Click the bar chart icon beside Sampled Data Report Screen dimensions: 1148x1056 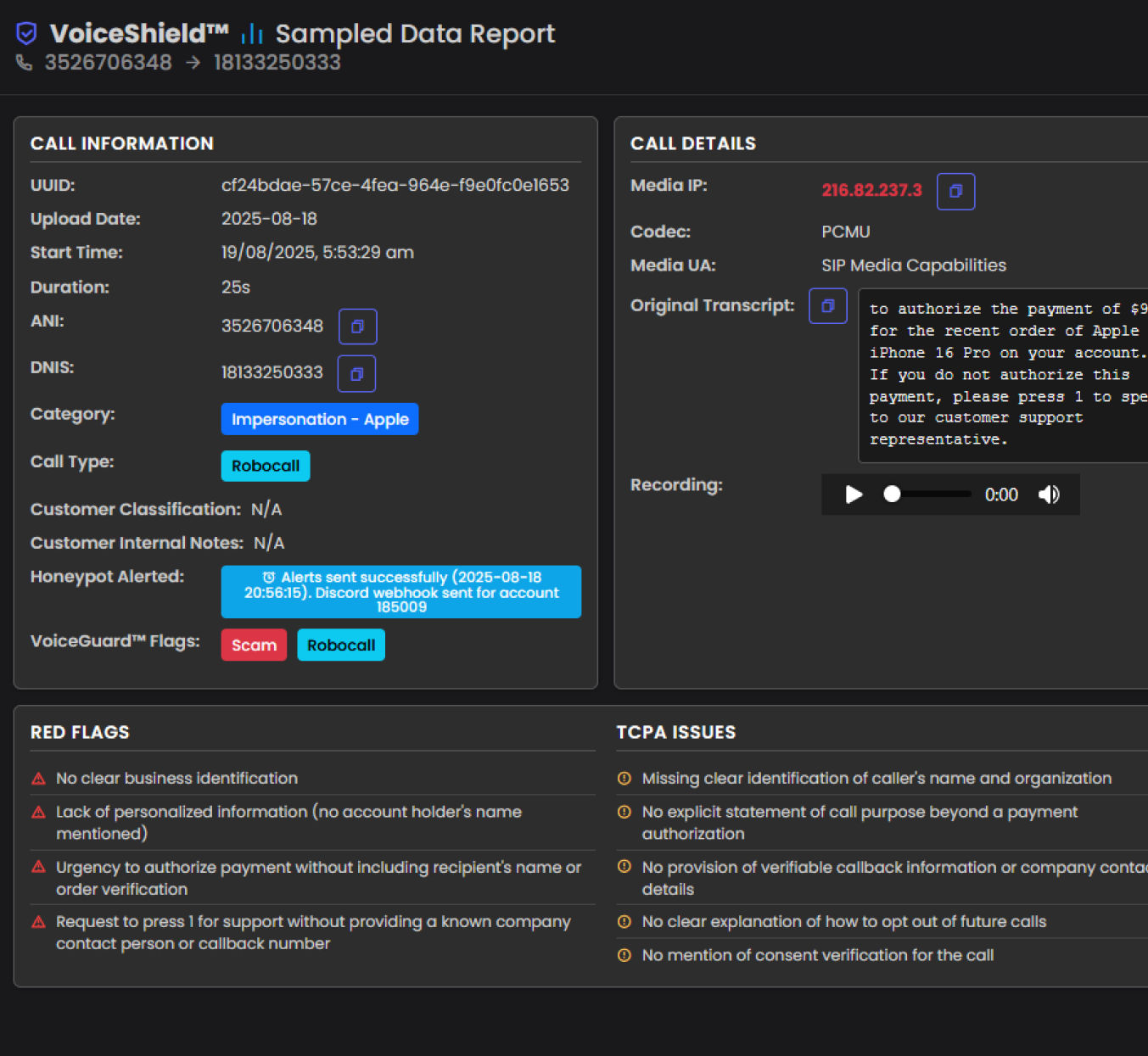click(x=252, y=34)
